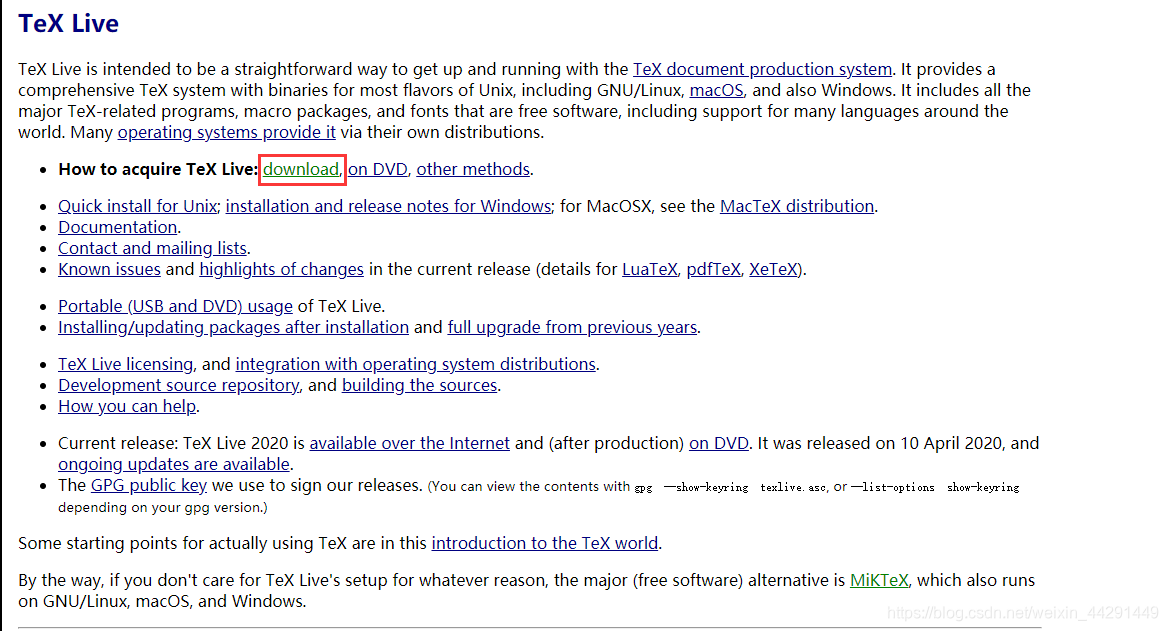Viewport: 1168px width, 631px height.
Task: Click the 'TeX Live' page heading
Action: click(x=69, y=24)
